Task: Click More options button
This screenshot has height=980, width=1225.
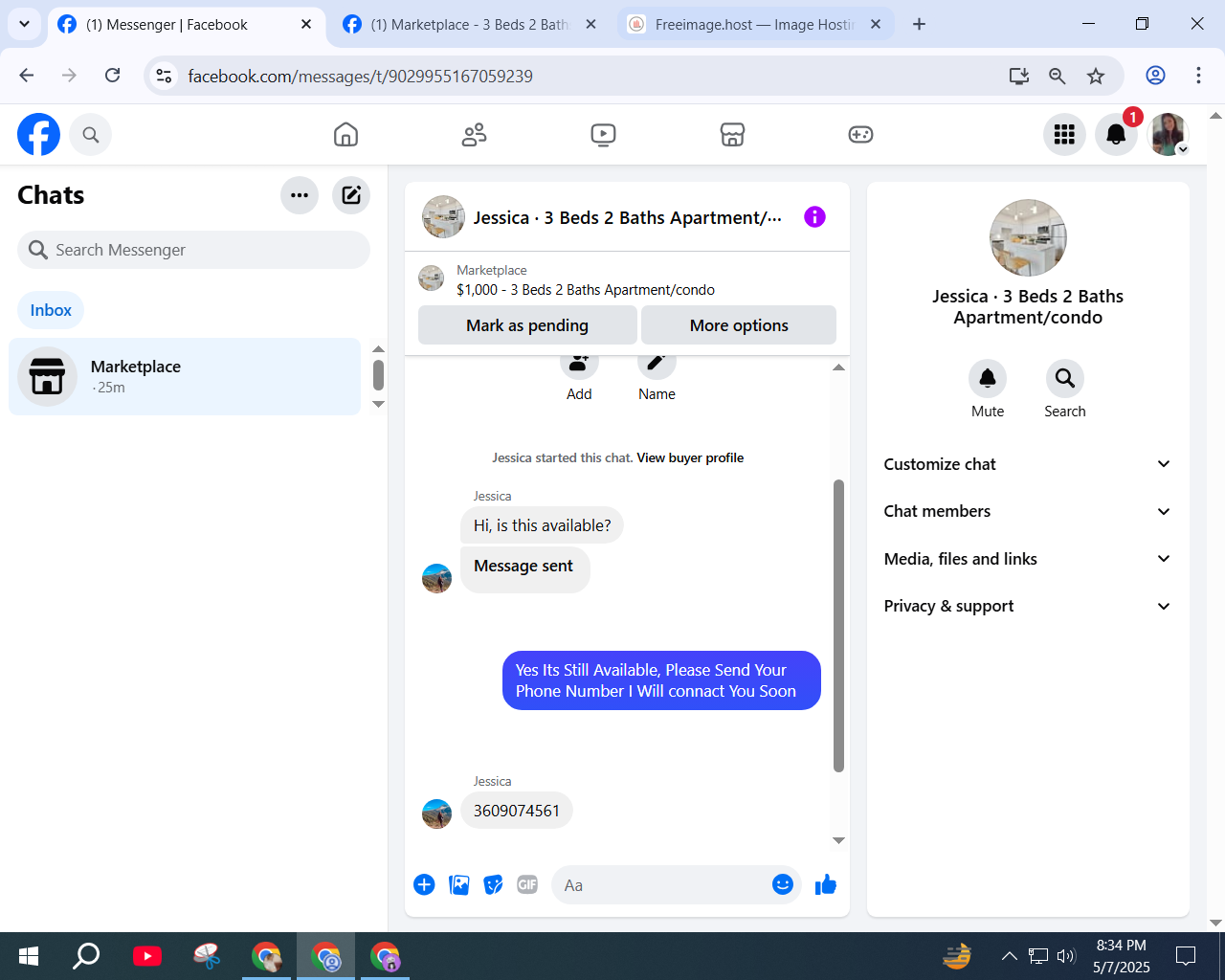Action: 739,325
